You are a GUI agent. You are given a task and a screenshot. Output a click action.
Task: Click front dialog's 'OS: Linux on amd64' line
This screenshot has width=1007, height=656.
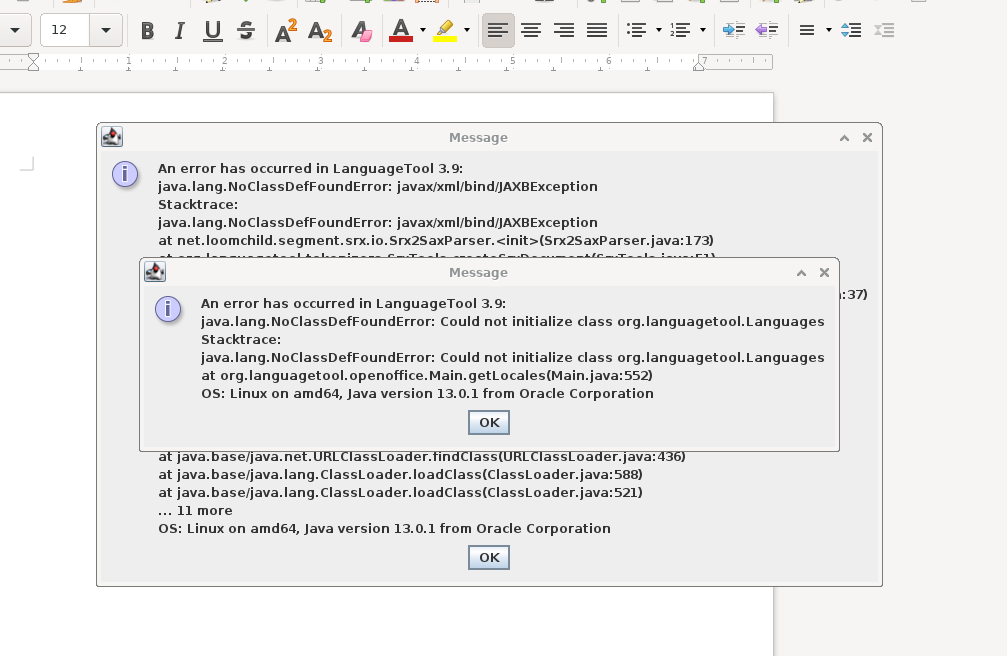point(428,394)
